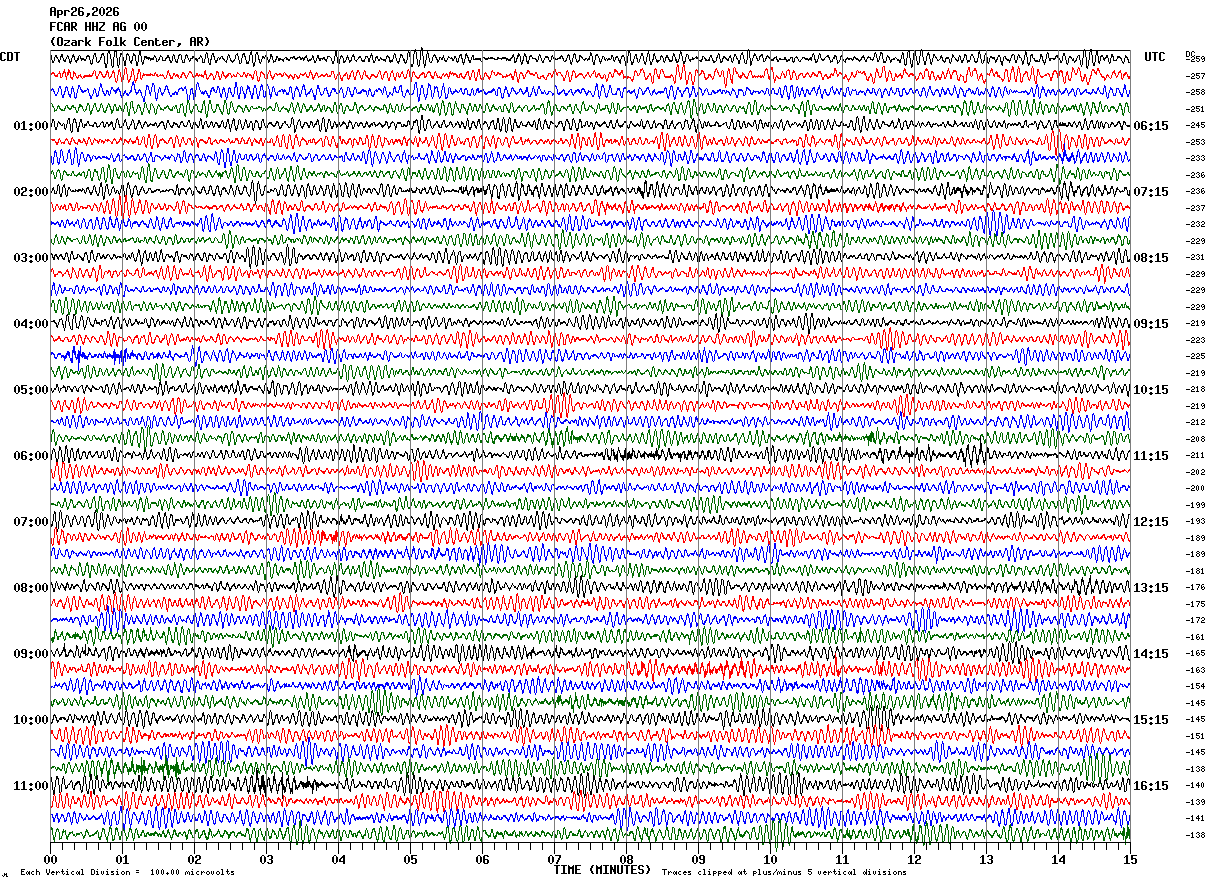Select the 04:00 CDT row label

pos(31,324)
